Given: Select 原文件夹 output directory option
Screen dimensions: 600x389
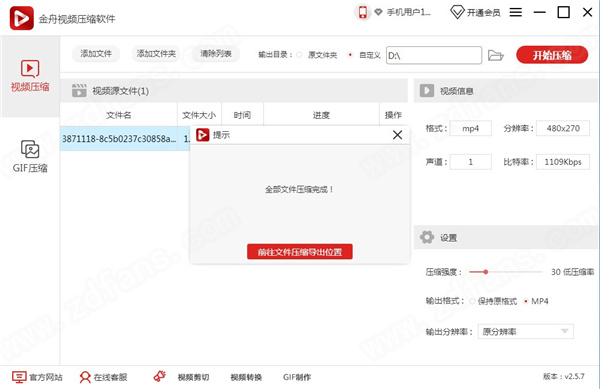Looking at the screenshot, I should (x=299, y=55).
